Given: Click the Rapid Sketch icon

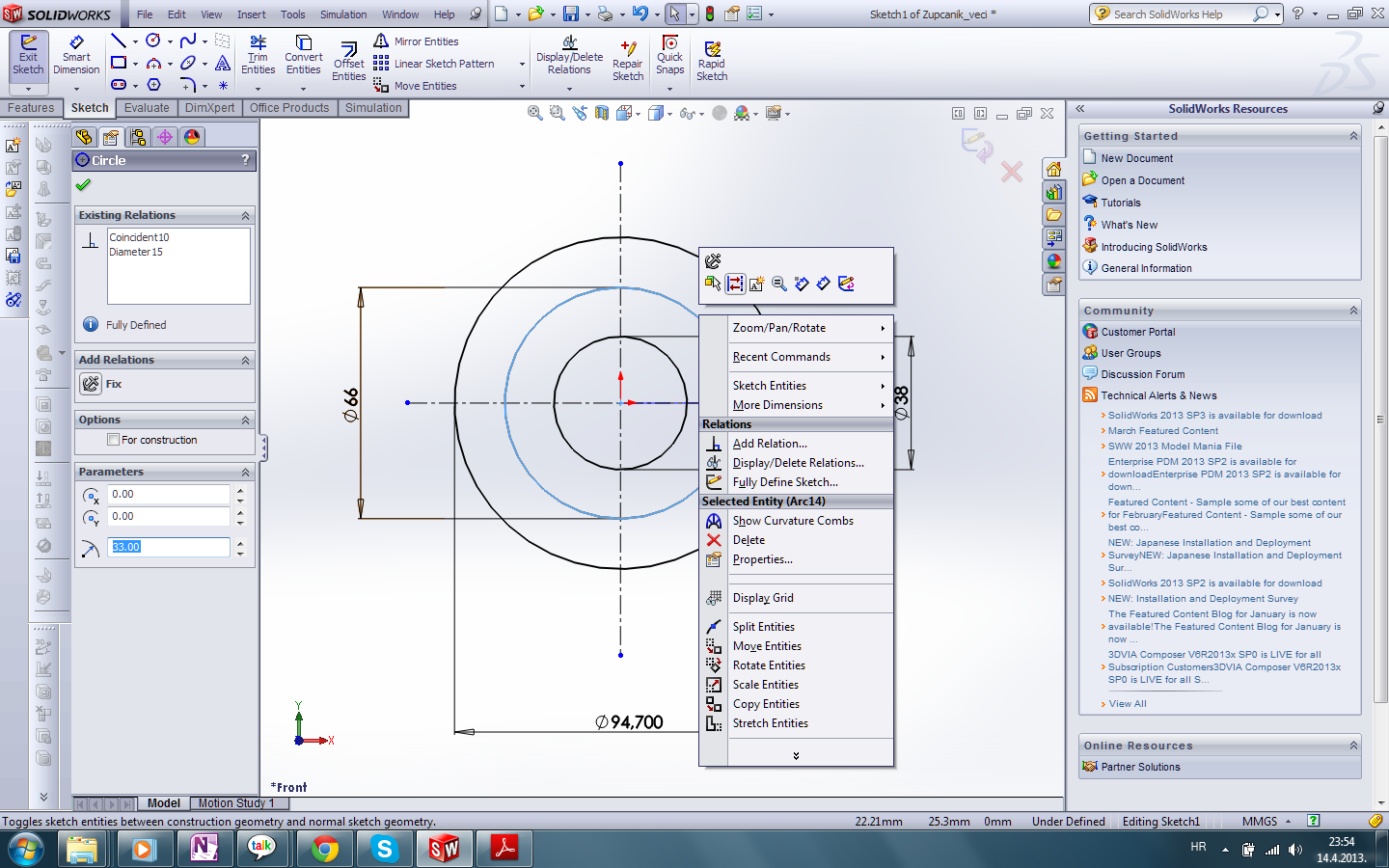Looking at the screenshot, I should (712, 61).
